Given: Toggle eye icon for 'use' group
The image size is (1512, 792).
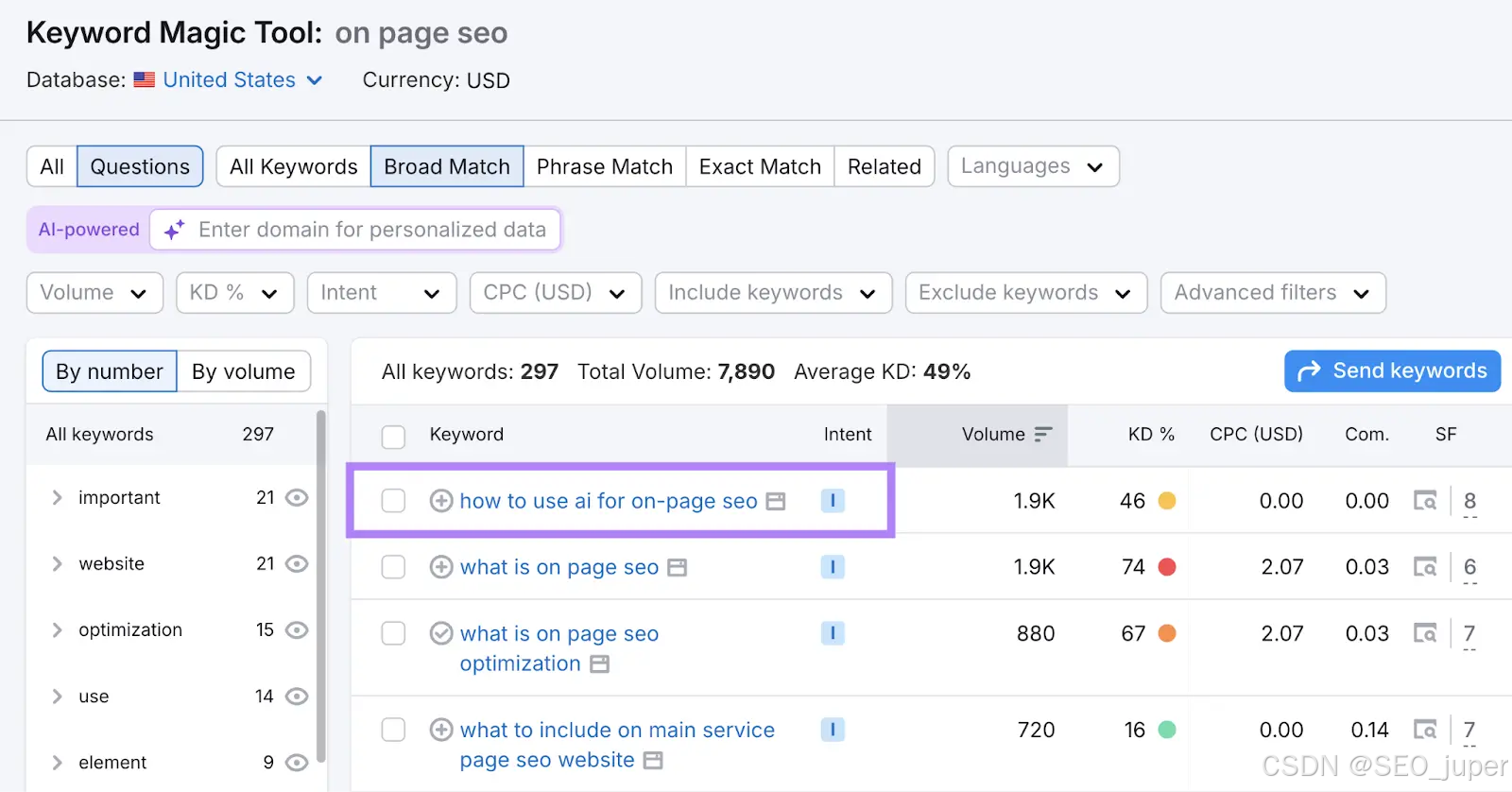Looking at the screenshot, I should 297,697.
